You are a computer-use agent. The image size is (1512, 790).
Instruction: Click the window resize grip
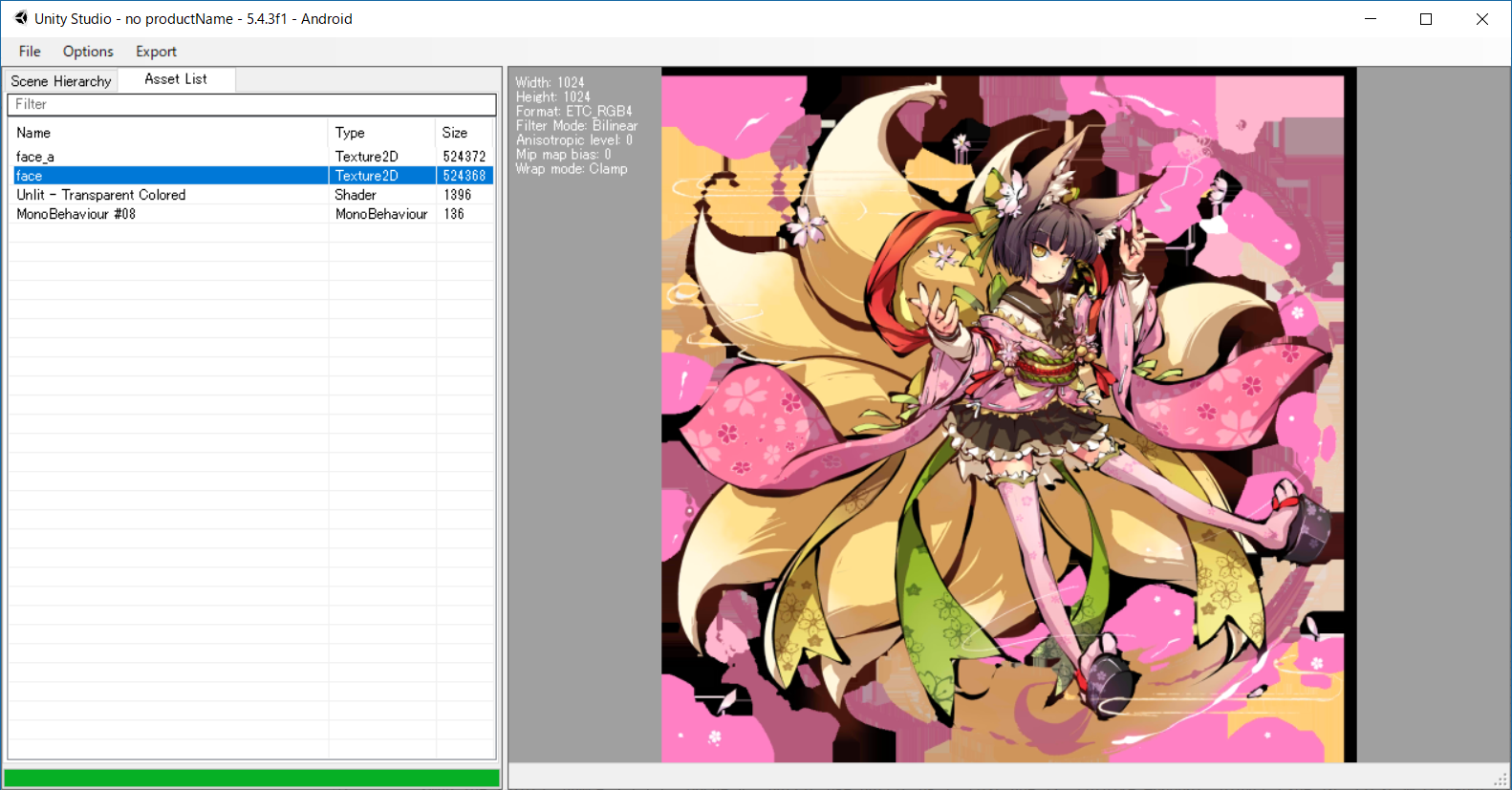pos(1501,779)
